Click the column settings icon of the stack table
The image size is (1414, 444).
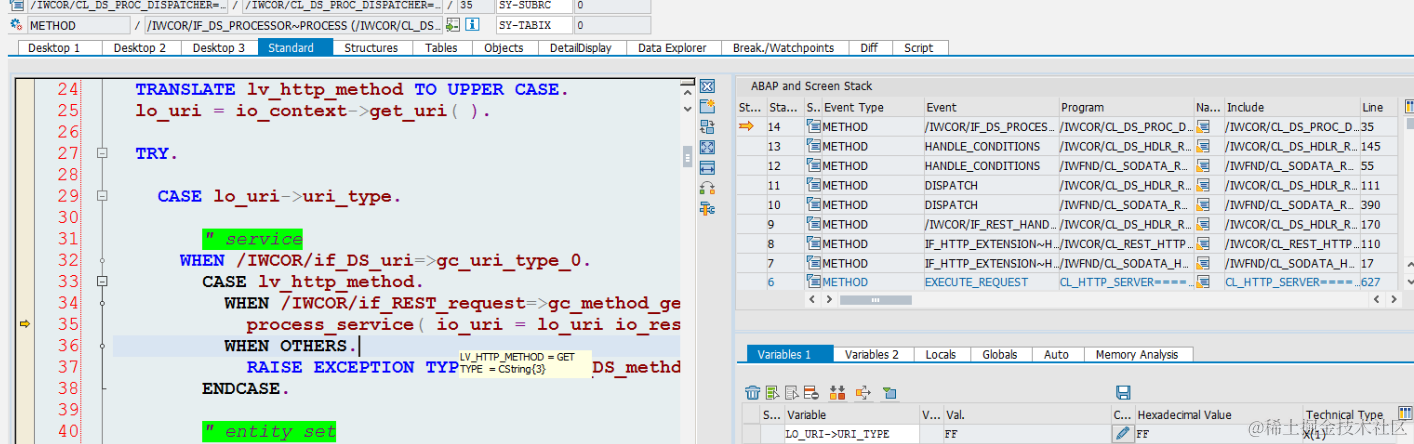click(1408, 107)
